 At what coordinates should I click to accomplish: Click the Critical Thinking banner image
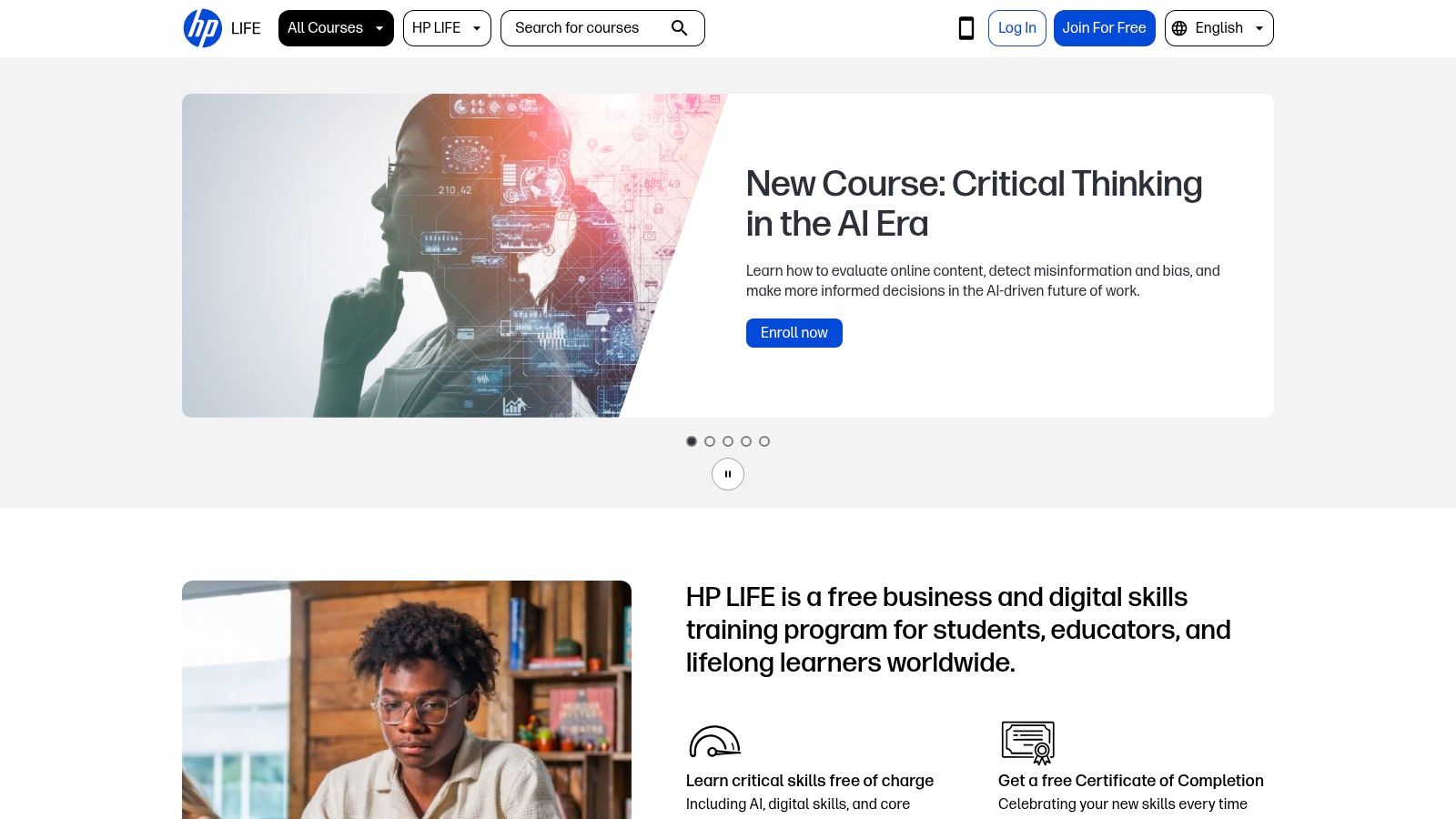point(455,256)
